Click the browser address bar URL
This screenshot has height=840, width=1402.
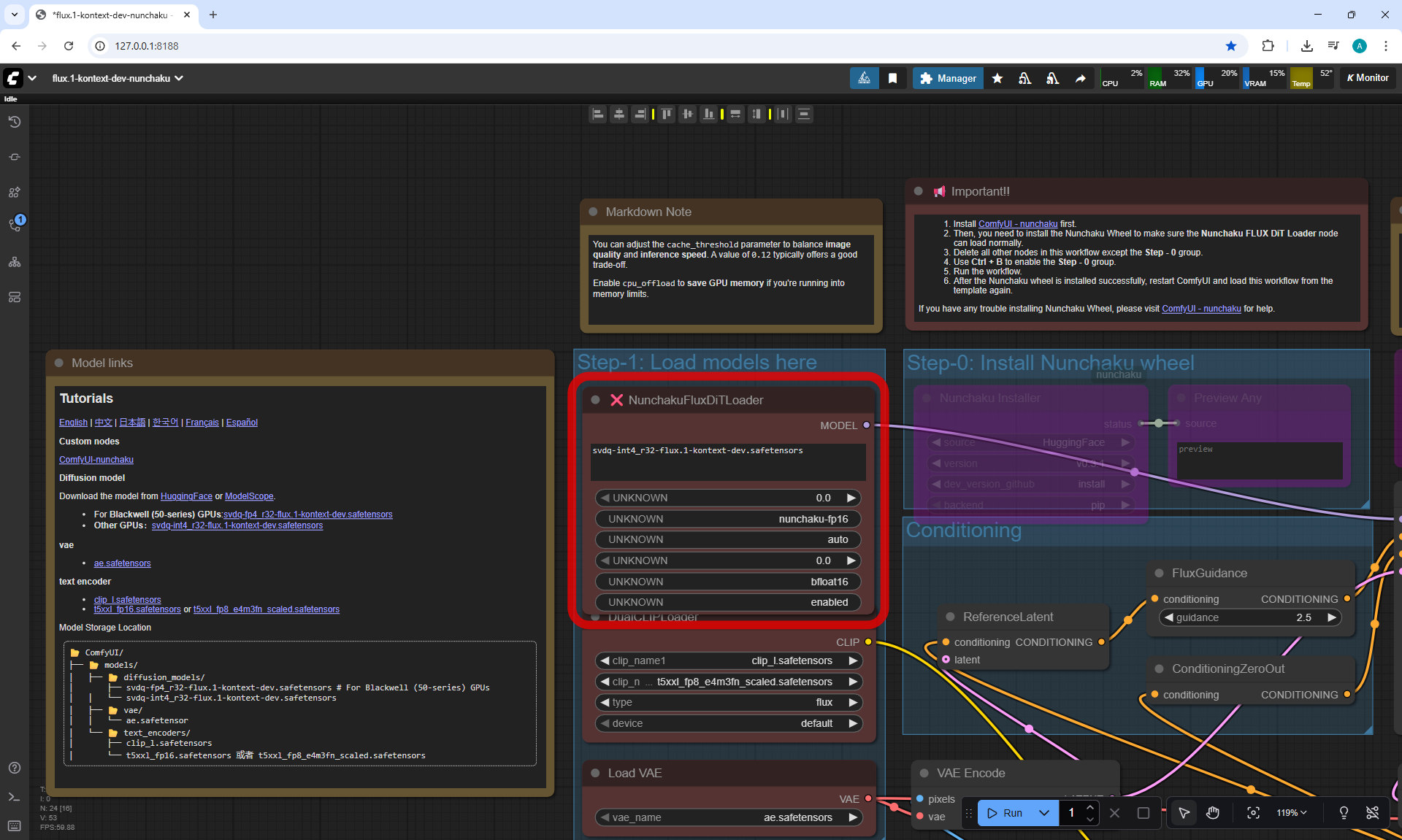click(146, 46)
